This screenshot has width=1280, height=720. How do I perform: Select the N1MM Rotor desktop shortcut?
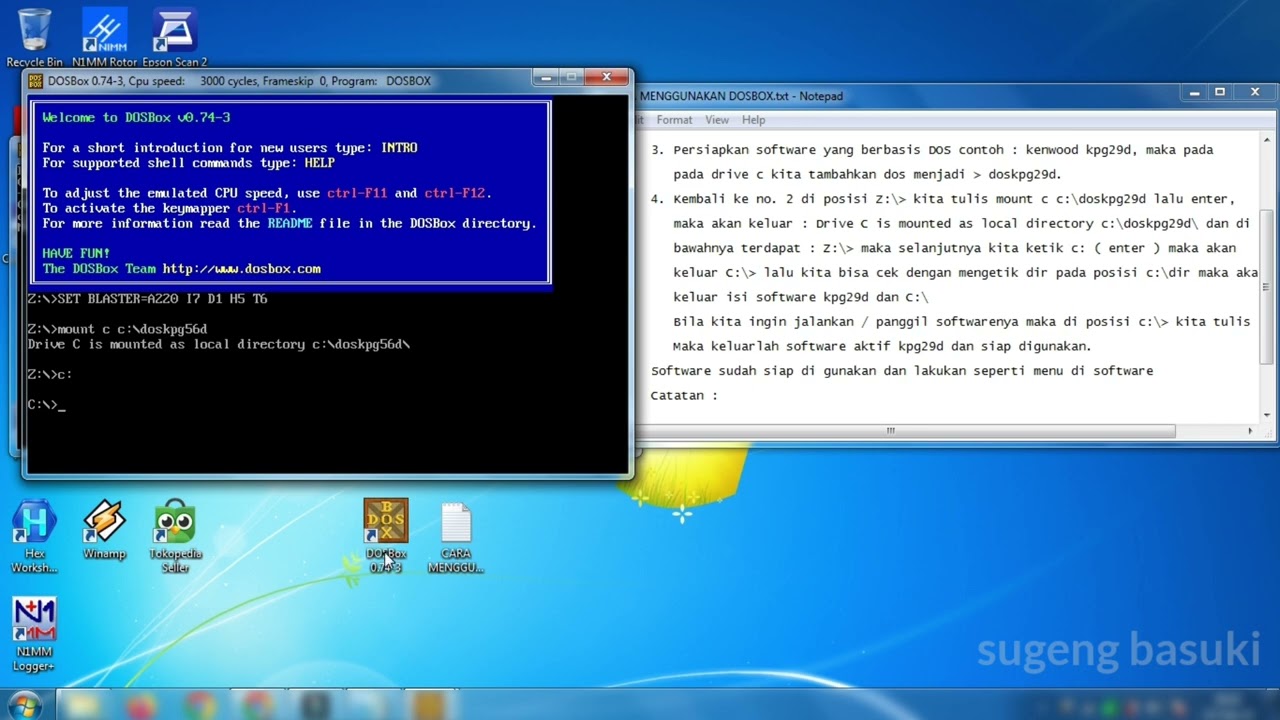(104, 38)
